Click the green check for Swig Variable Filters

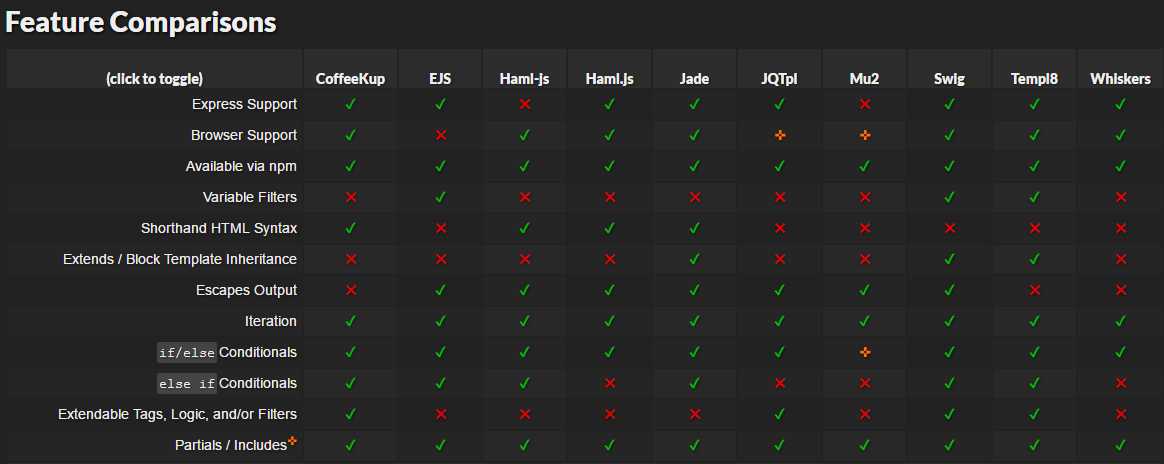click(x=949, y=197)
